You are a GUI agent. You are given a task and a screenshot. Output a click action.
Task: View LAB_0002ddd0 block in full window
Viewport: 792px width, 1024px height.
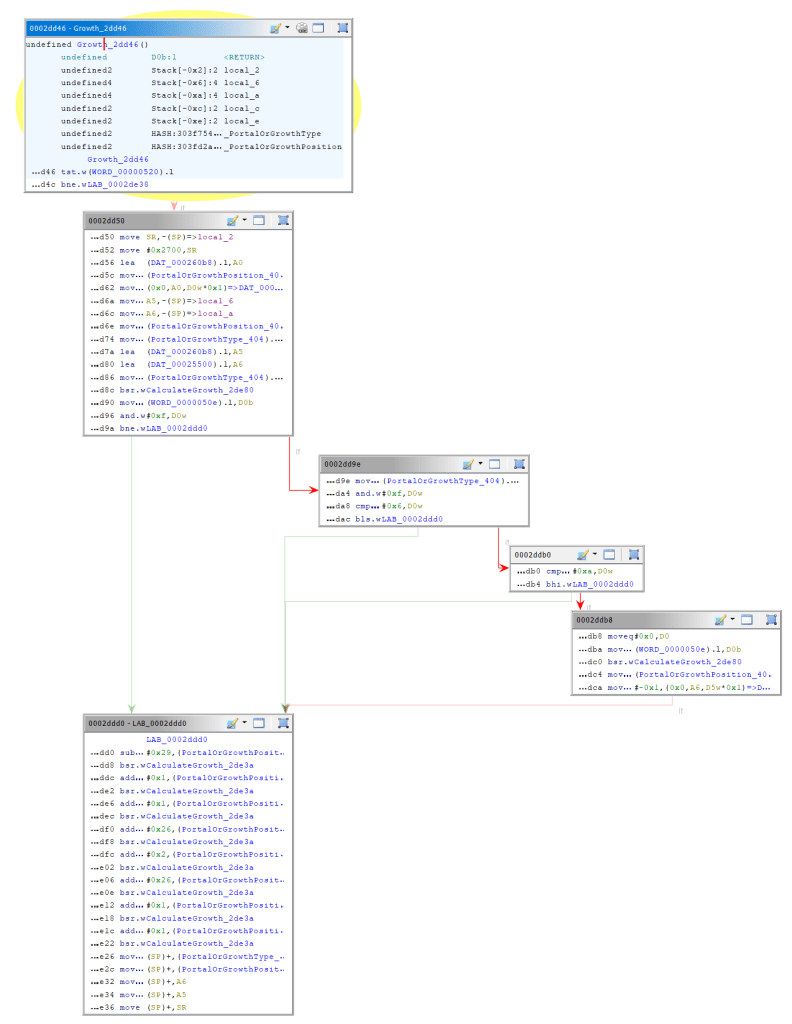(258, 722)
